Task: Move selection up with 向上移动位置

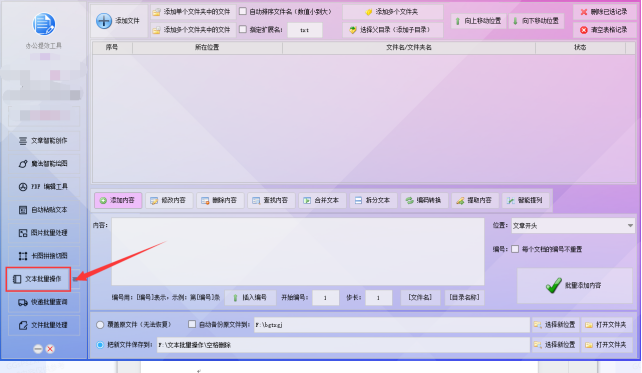Action: coord(479,21)
